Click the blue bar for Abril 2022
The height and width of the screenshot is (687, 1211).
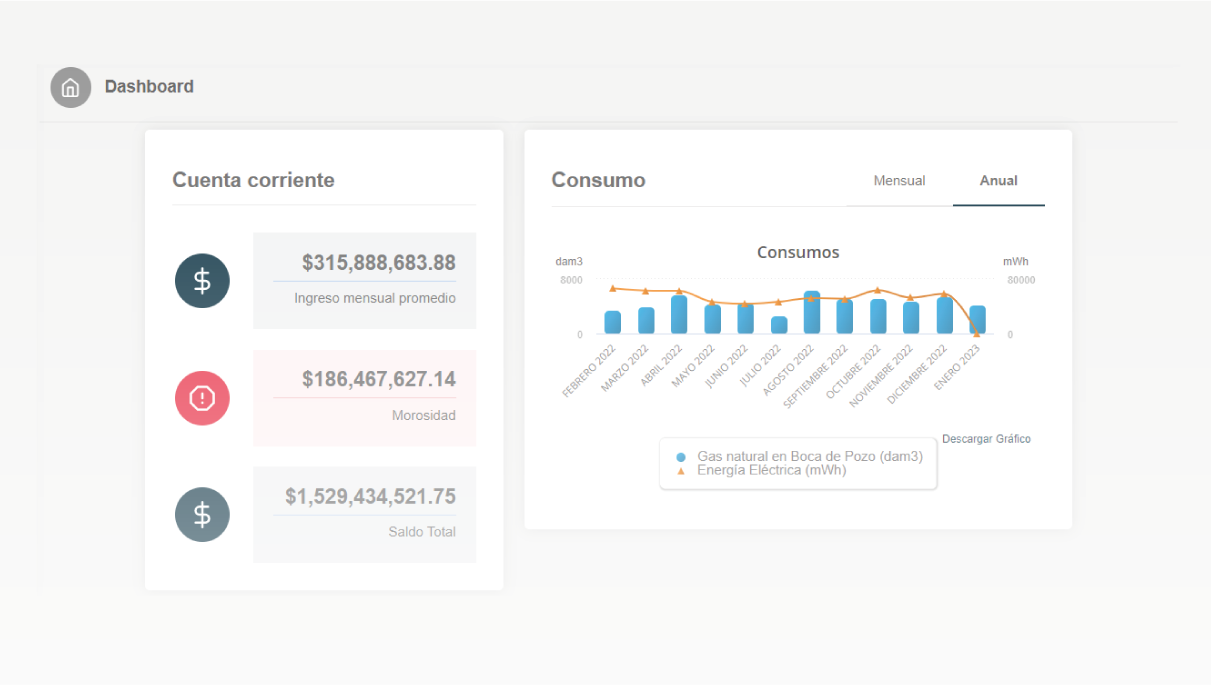pyautogui.click(x=679, y=315)
